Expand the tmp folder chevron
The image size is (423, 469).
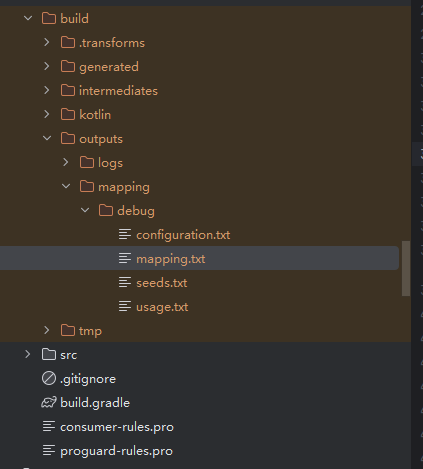click(x=47, y=330)
